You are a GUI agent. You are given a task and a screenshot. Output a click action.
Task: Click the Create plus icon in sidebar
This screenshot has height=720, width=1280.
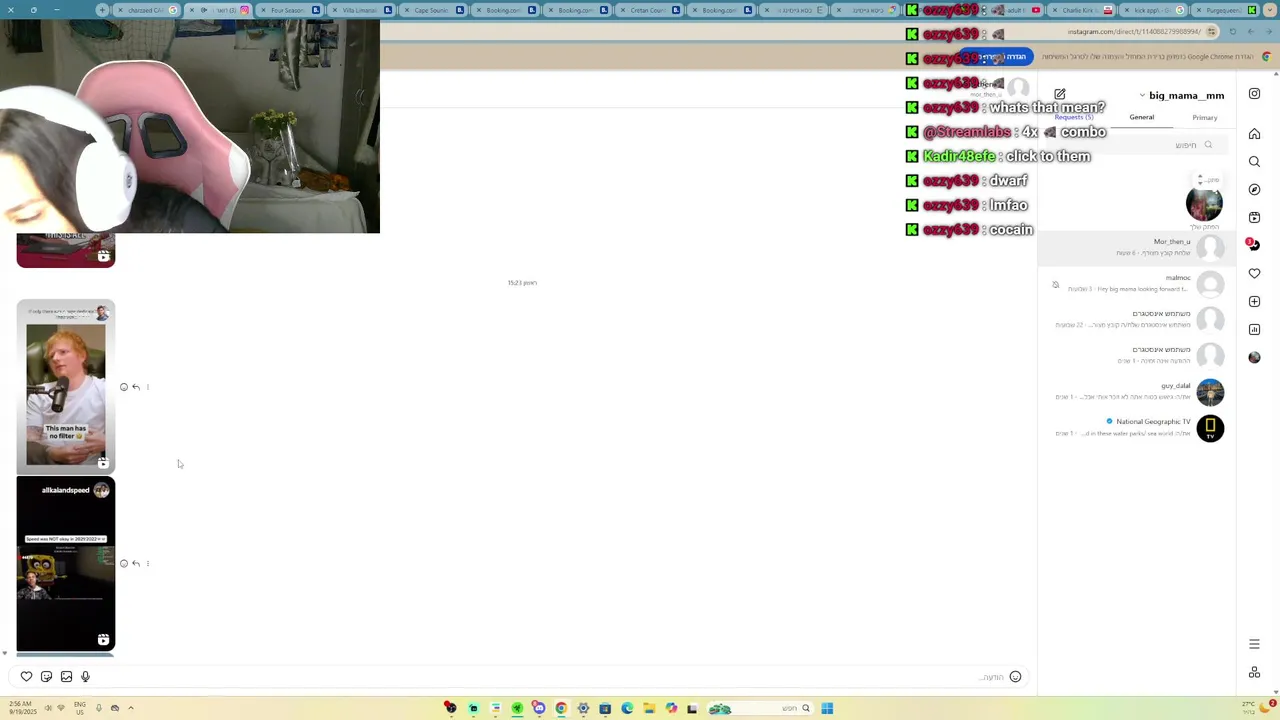click(x=1254, y=301)
